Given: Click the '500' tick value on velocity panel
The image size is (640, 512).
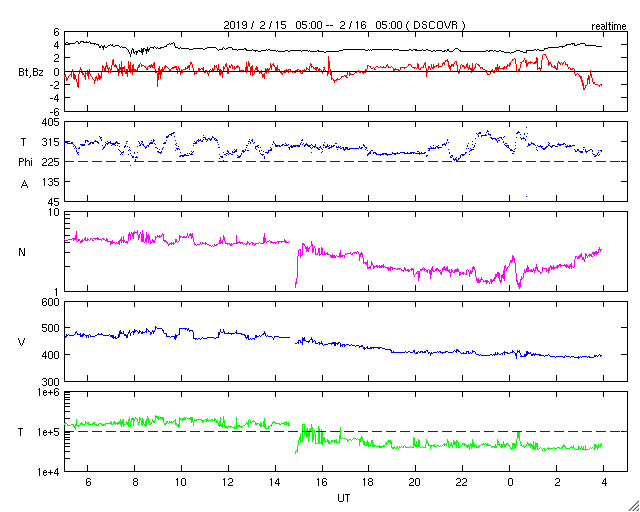Looking at the screenshot, I should 51,329.
